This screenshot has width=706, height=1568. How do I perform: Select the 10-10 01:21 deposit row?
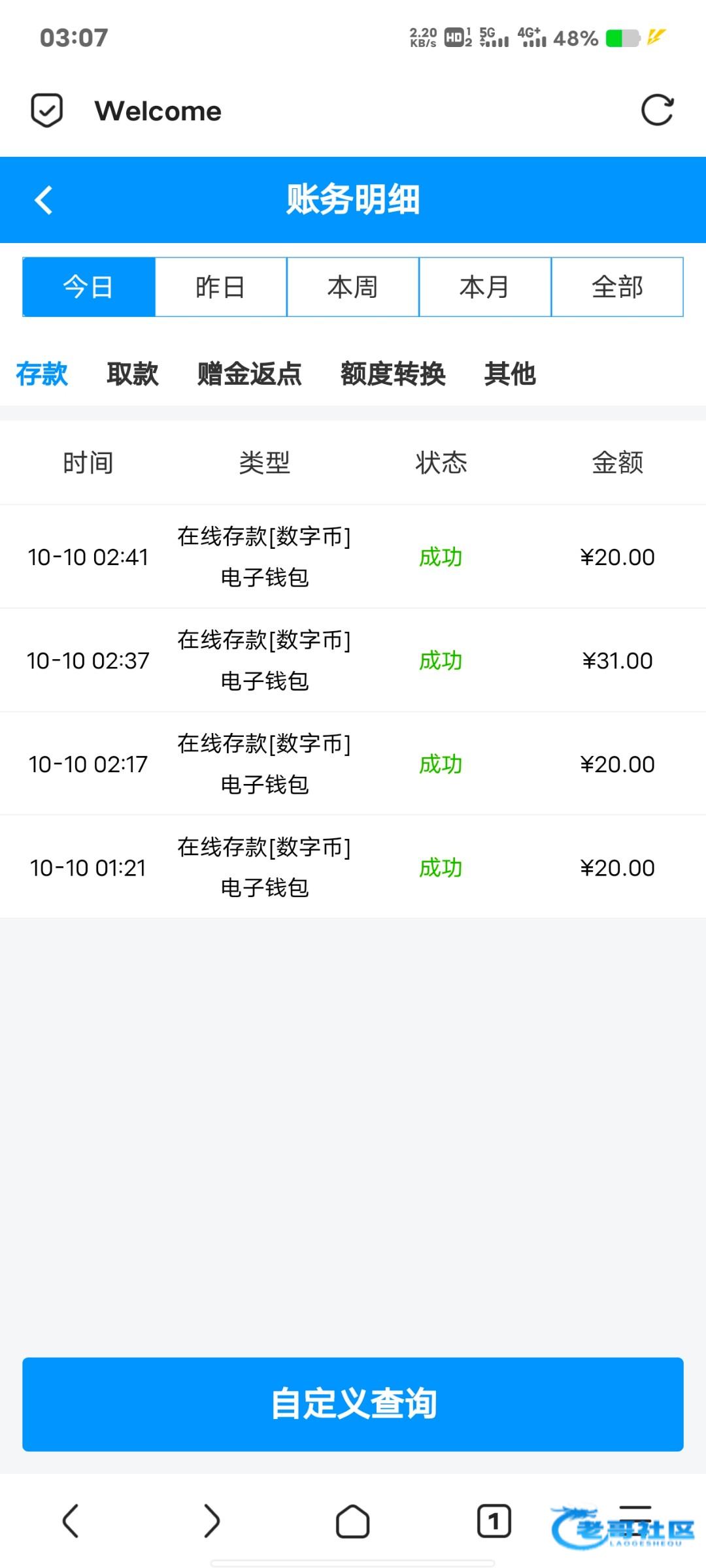353,868
